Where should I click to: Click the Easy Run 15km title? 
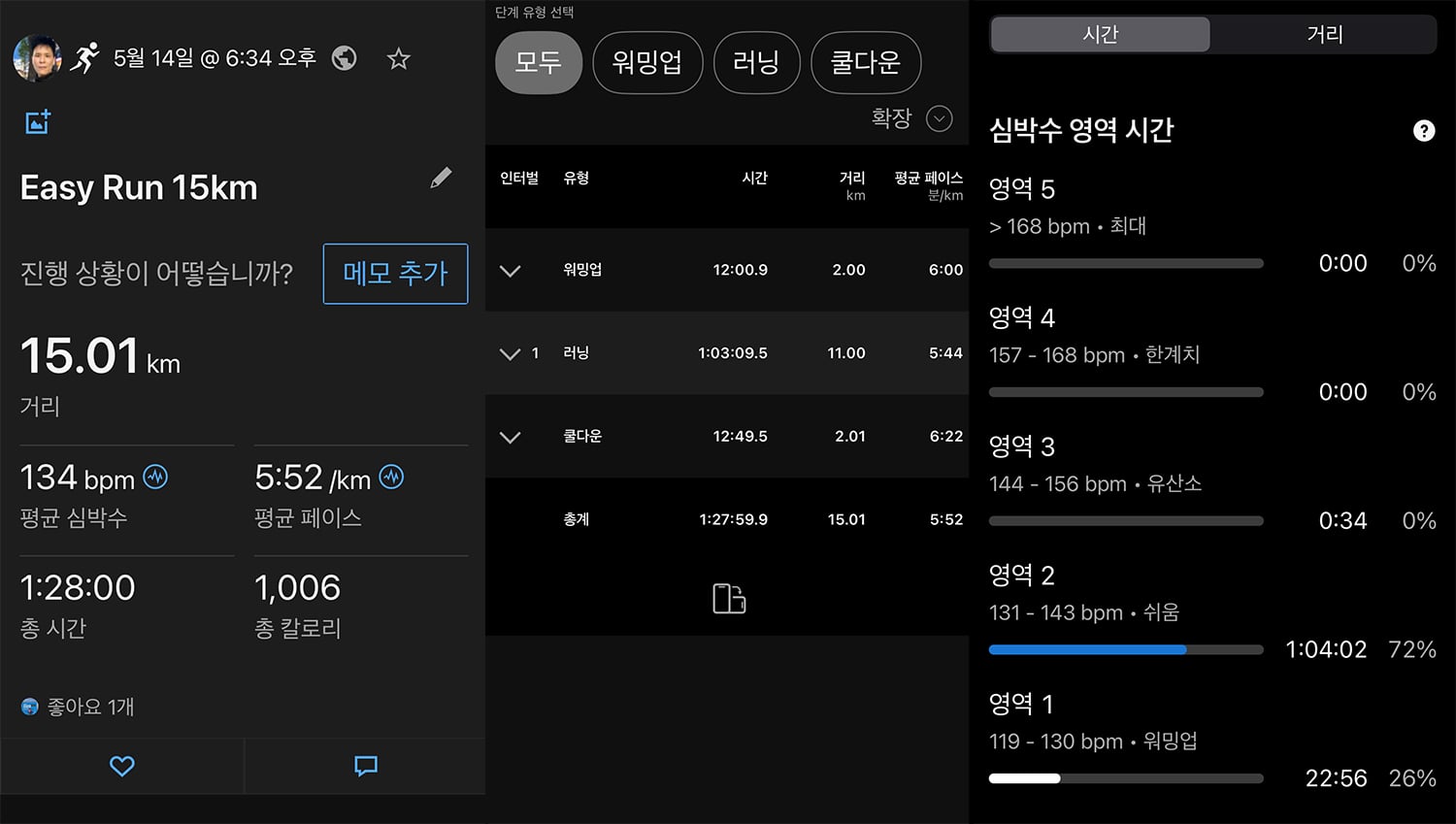click(139, 187)
